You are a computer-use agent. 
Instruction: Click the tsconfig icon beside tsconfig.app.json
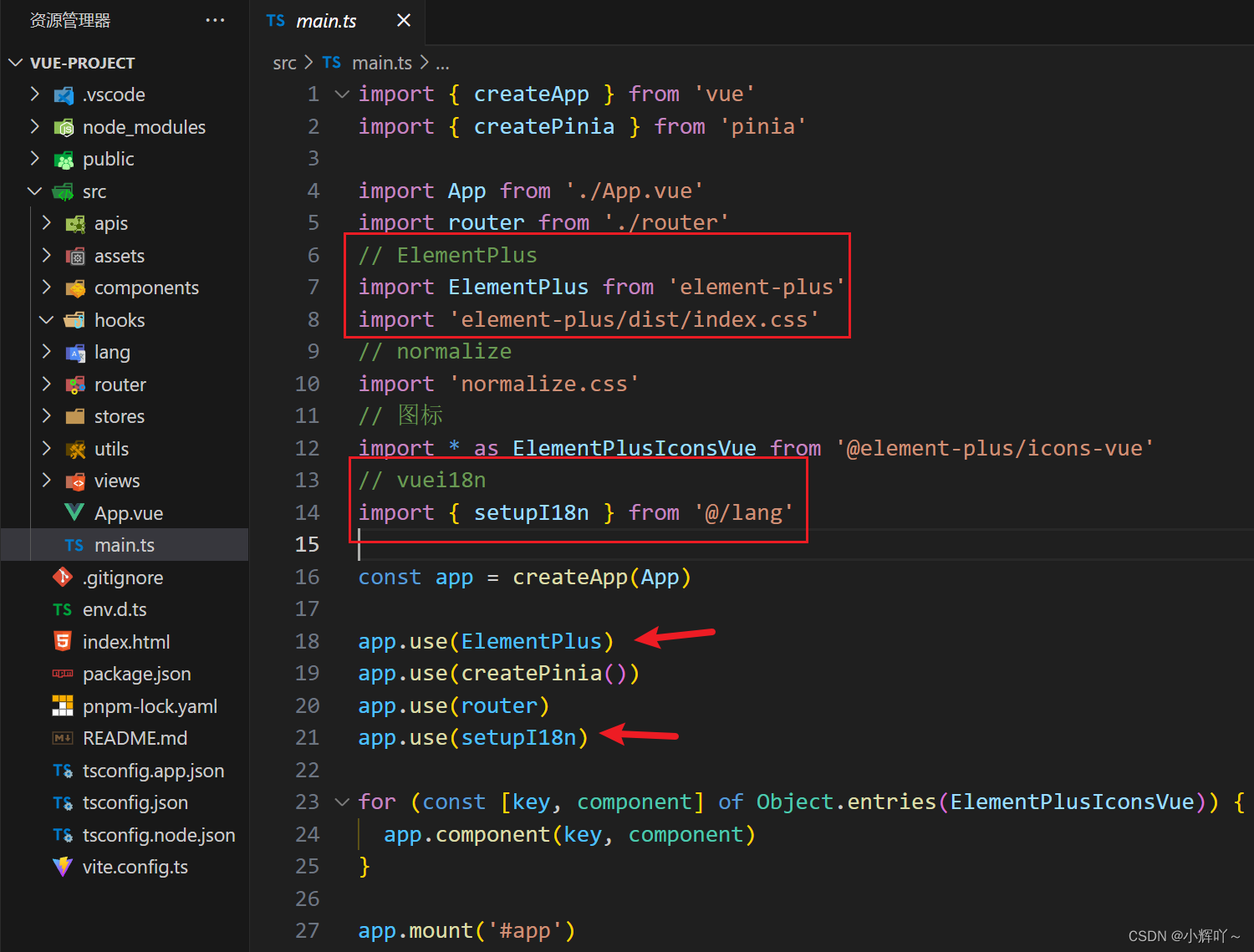point(63,771)
